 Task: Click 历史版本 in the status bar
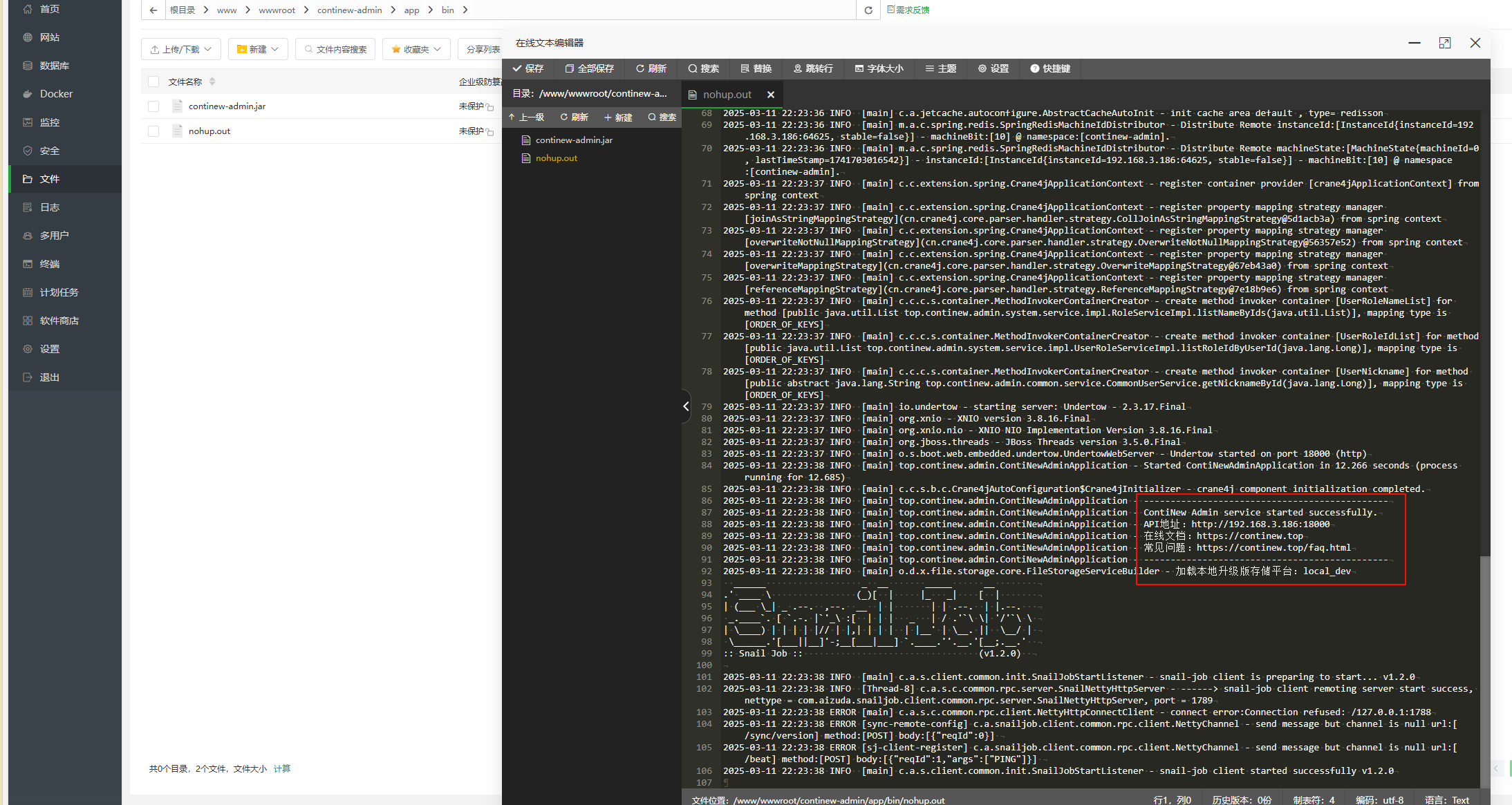(1242, 799)
